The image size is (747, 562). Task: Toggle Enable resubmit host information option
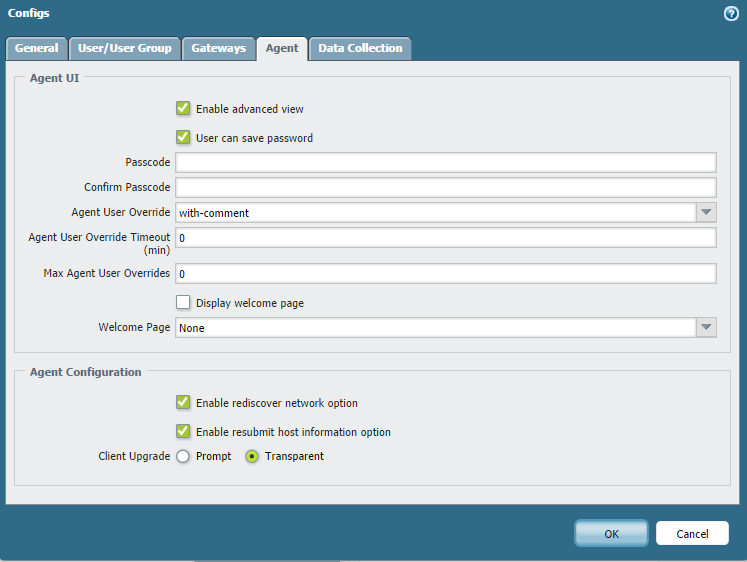pyautogui.click(x=183, y=431)
